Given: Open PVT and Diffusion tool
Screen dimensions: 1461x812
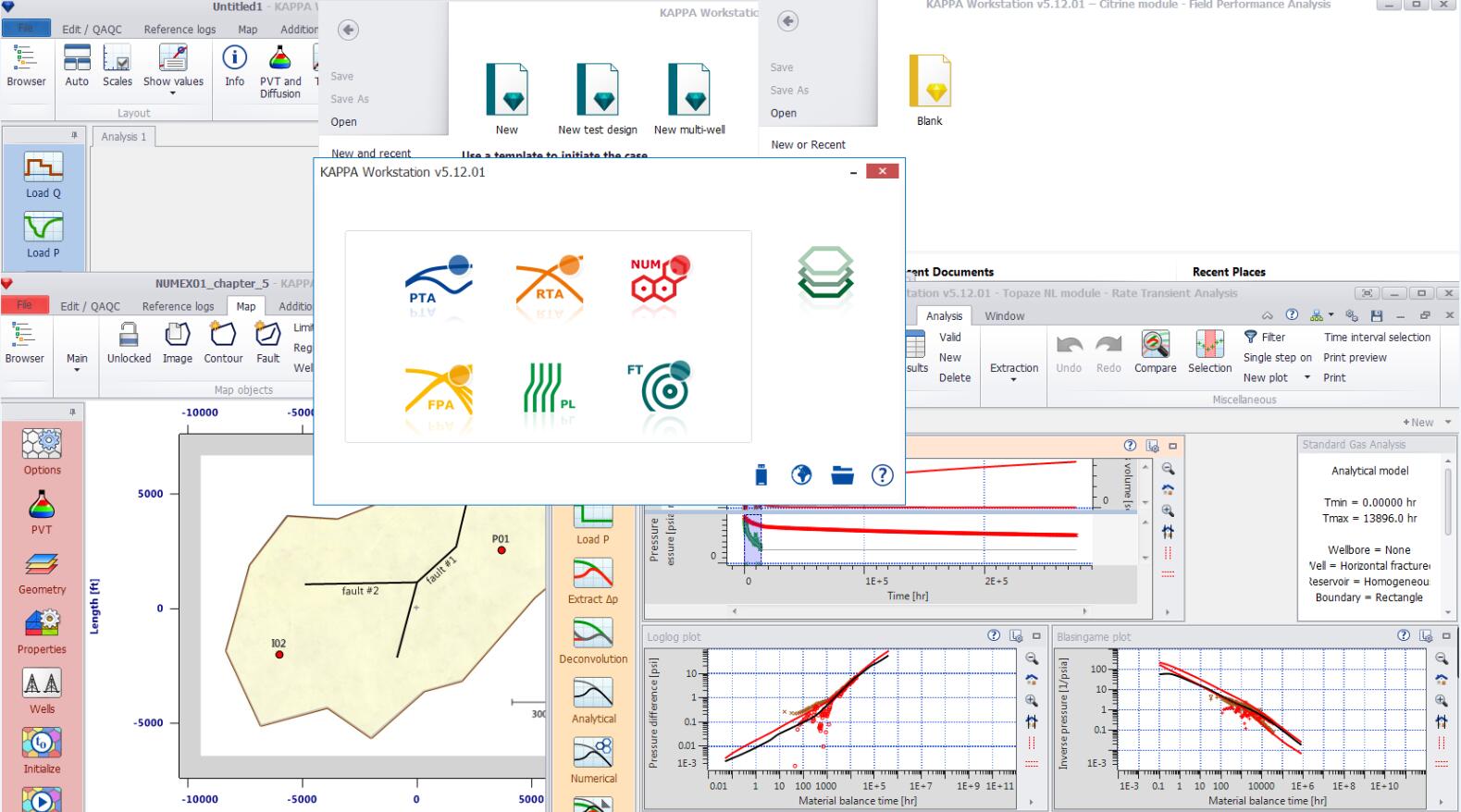Looking at the screenshot, I should pos(280,71).
